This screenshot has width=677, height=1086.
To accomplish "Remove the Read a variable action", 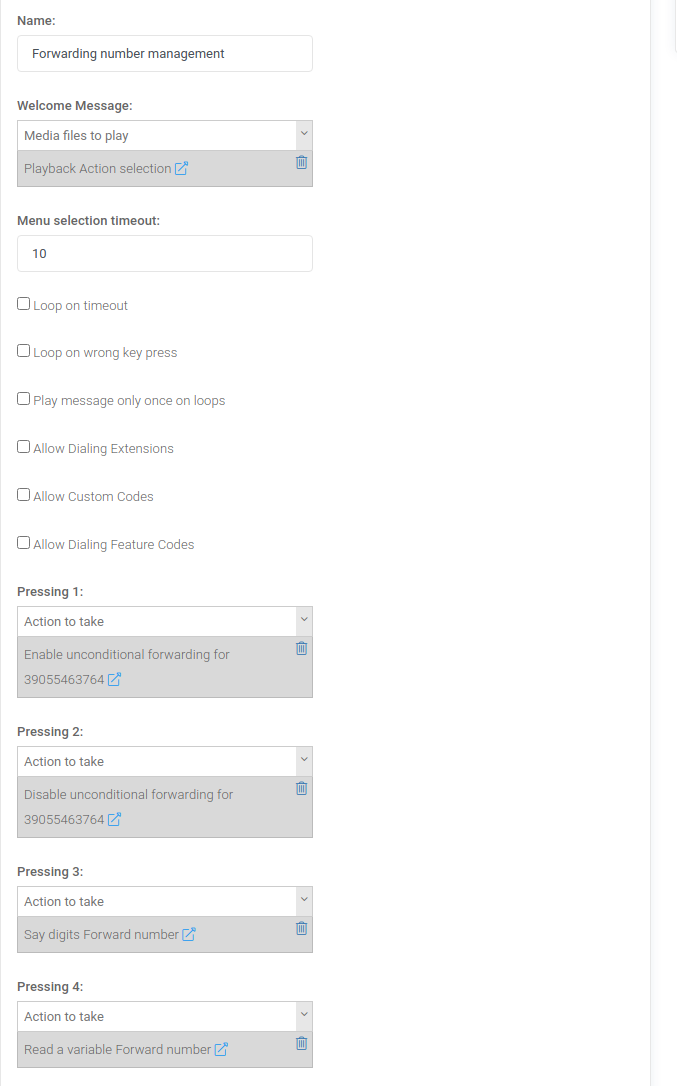I will pyautogui.click(x=301, y=1043).
